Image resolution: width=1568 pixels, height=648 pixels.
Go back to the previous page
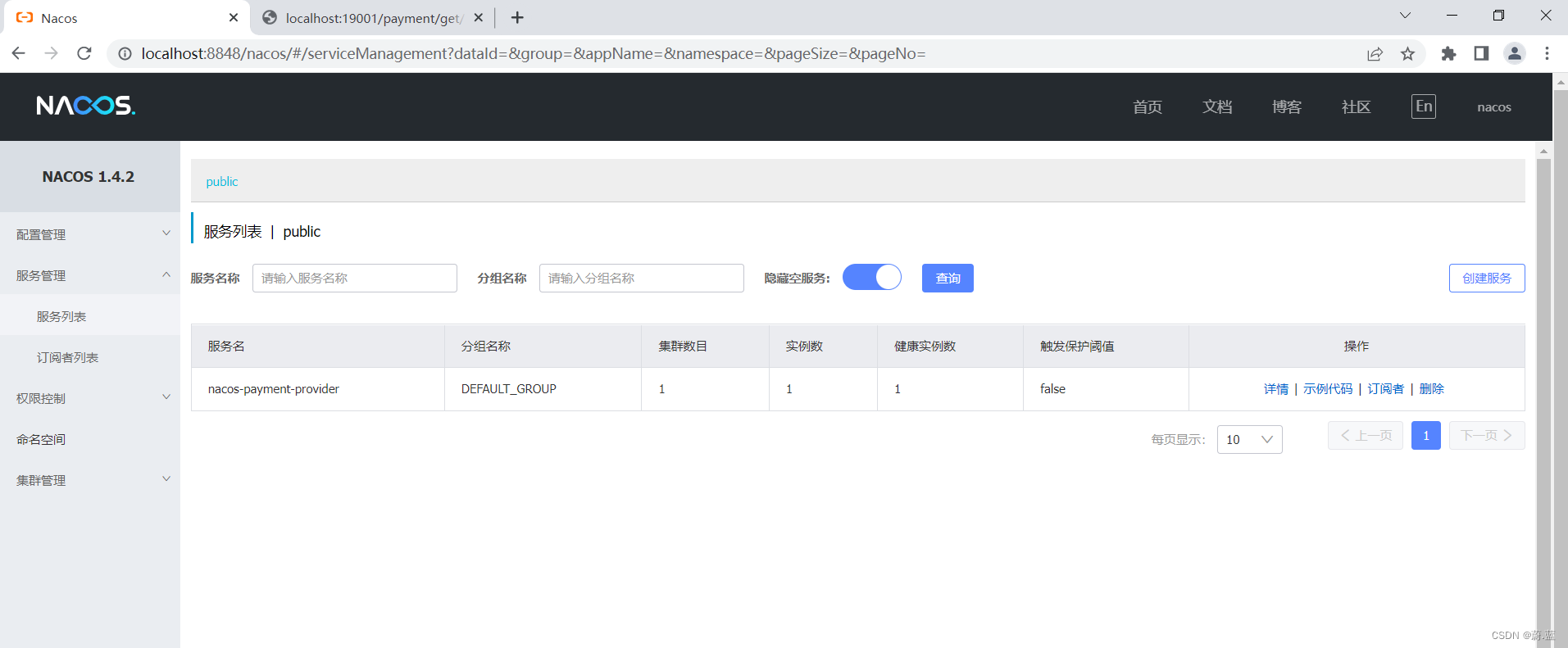coord(19,53)
